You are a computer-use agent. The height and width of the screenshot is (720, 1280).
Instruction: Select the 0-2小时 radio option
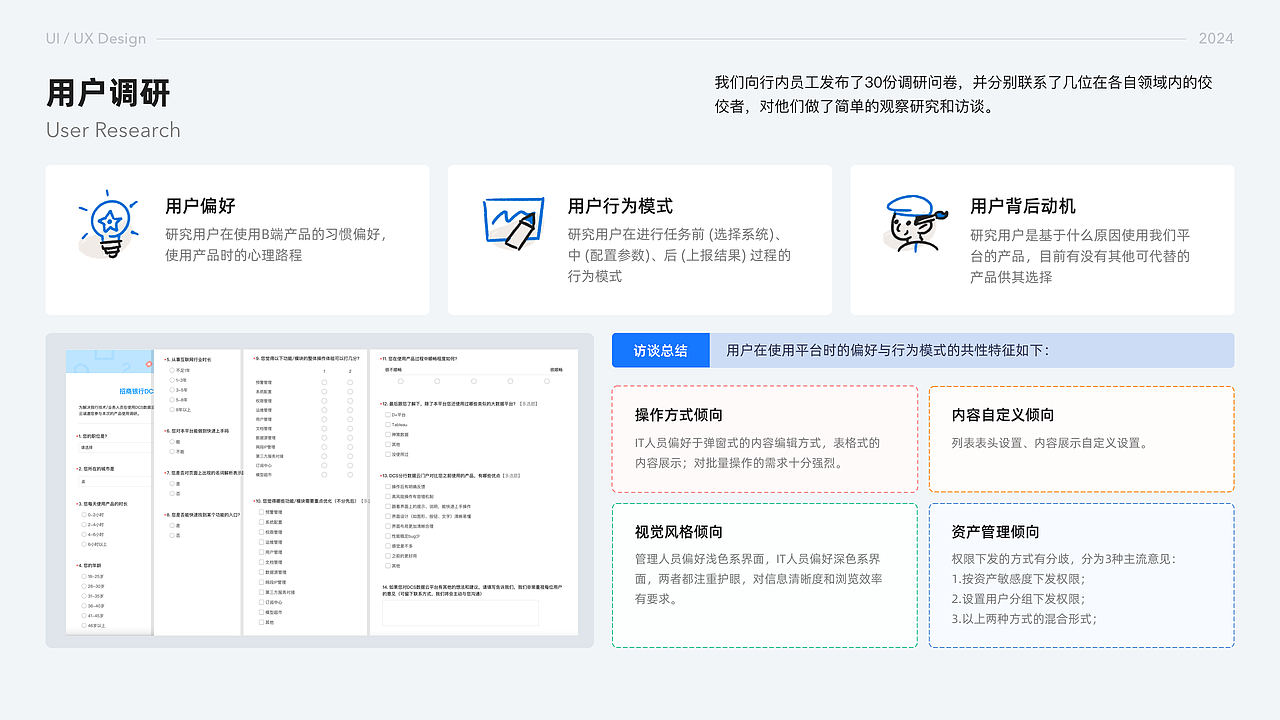tap(84, 515)
